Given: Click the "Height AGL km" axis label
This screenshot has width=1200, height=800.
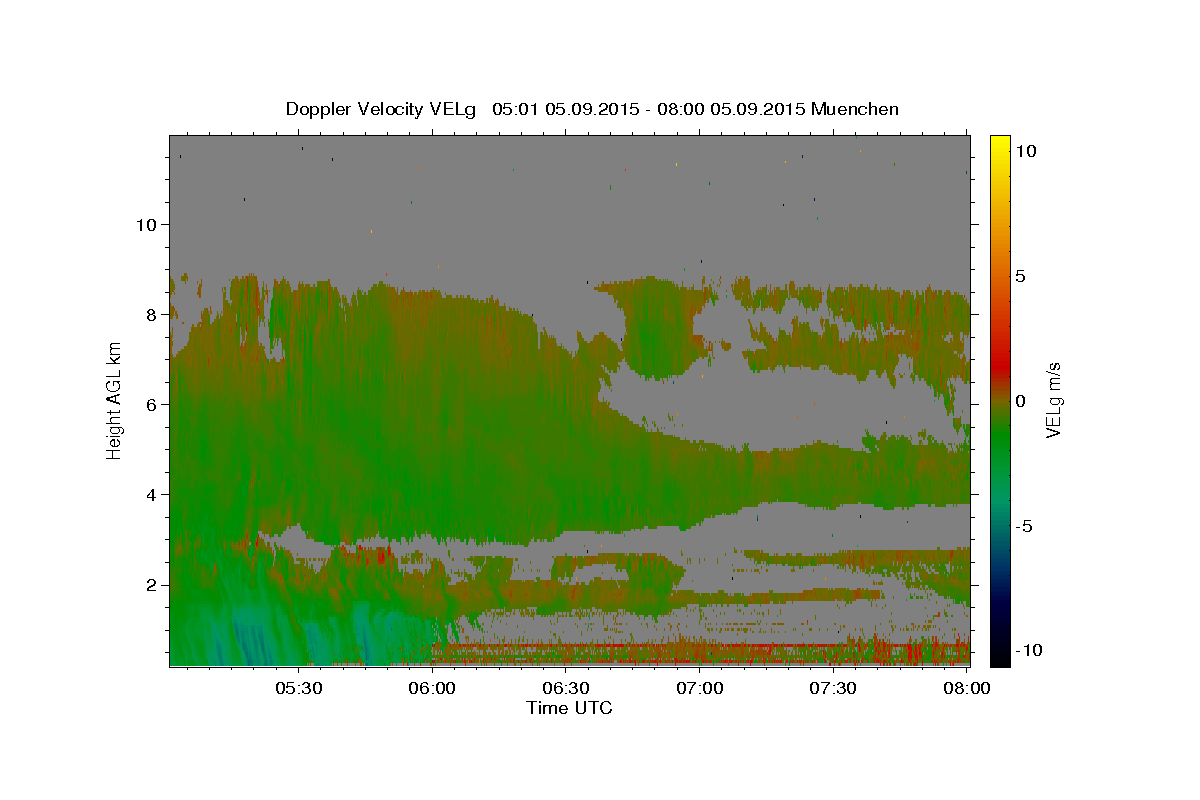Looking at the screenshot, I should [x=115, y=400].
